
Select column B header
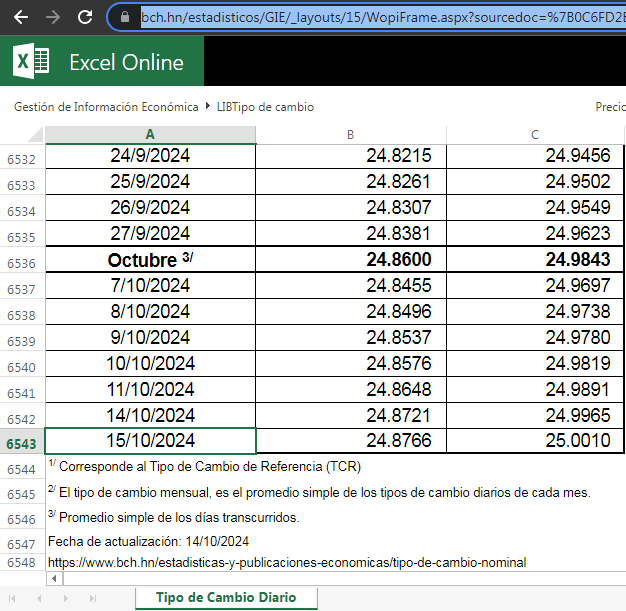coord(350,135)
